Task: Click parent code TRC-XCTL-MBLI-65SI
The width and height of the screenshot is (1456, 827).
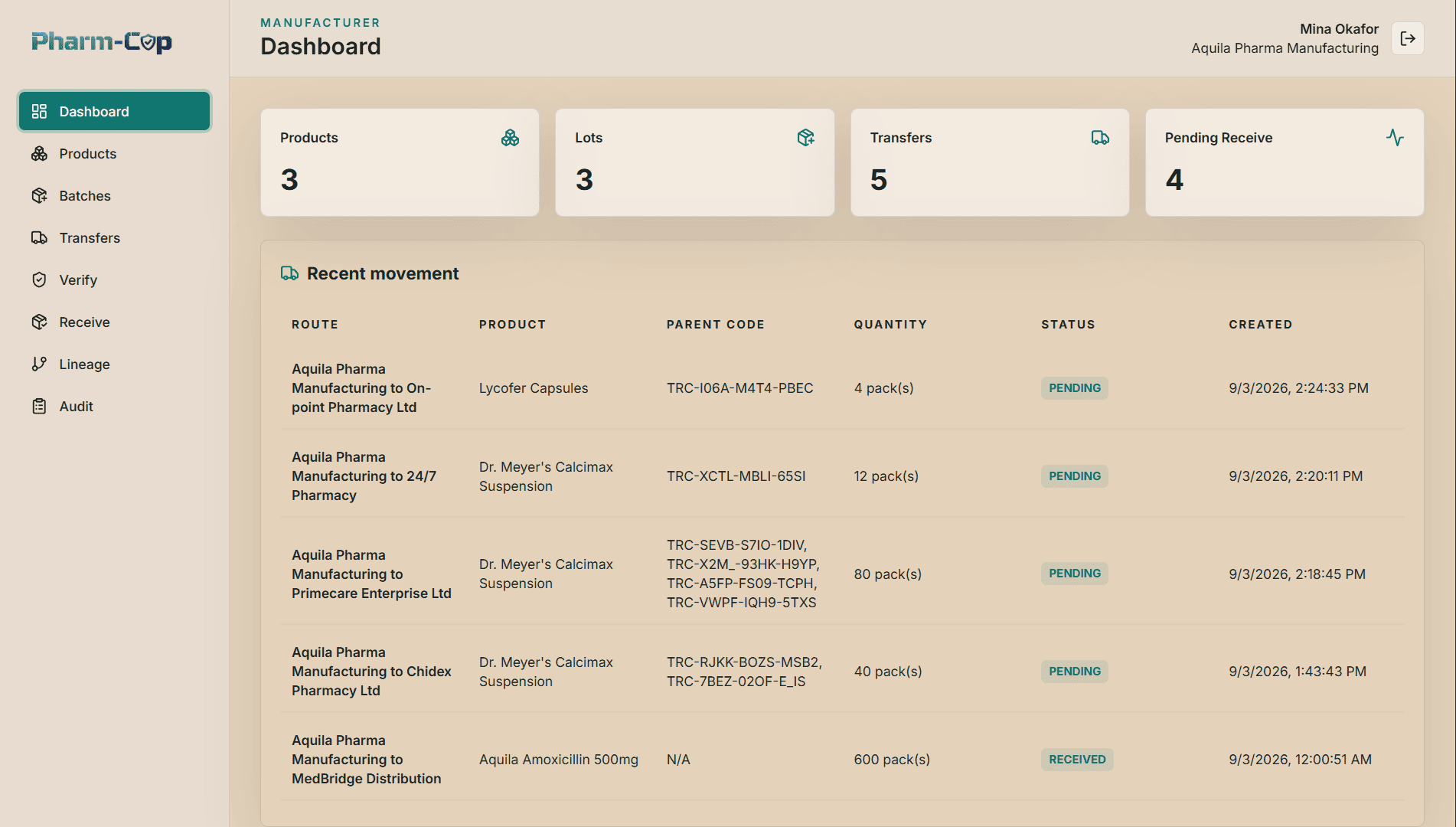Action: [736, 476]
